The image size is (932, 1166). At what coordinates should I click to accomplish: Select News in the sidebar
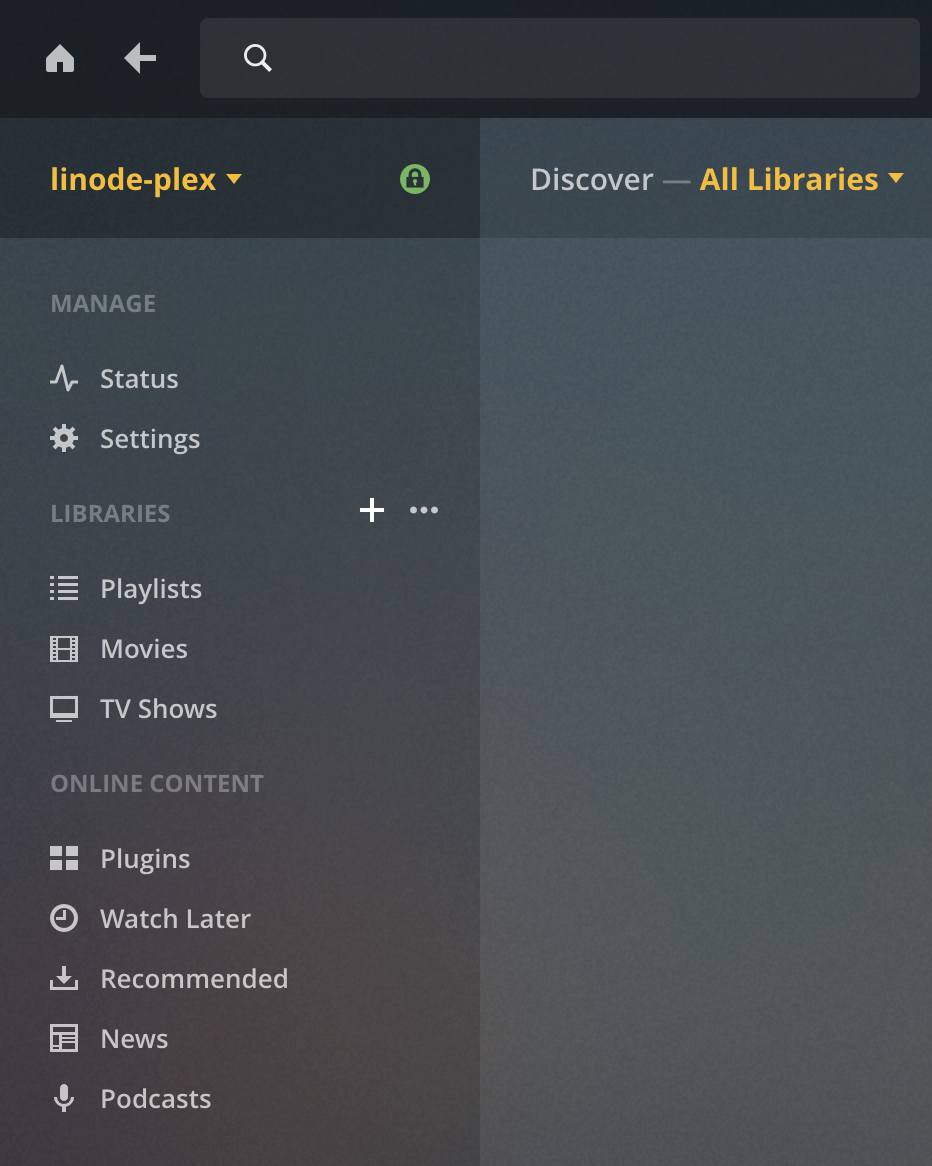[133, 1038]
